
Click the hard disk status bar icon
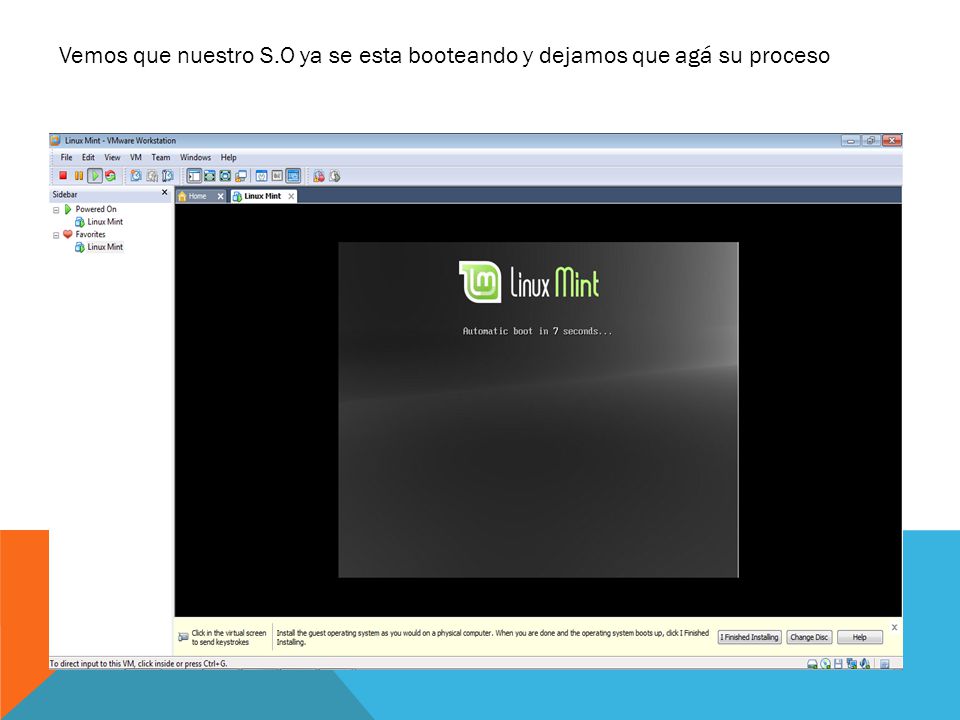812,664
